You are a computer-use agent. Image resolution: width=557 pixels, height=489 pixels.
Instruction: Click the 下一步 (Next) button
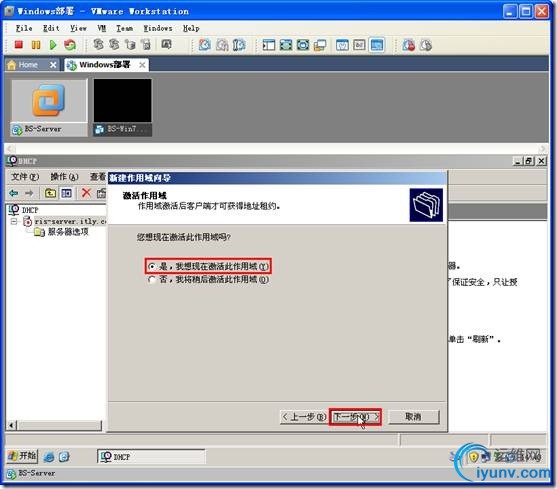pyautogui.click(x=355, y=417)
